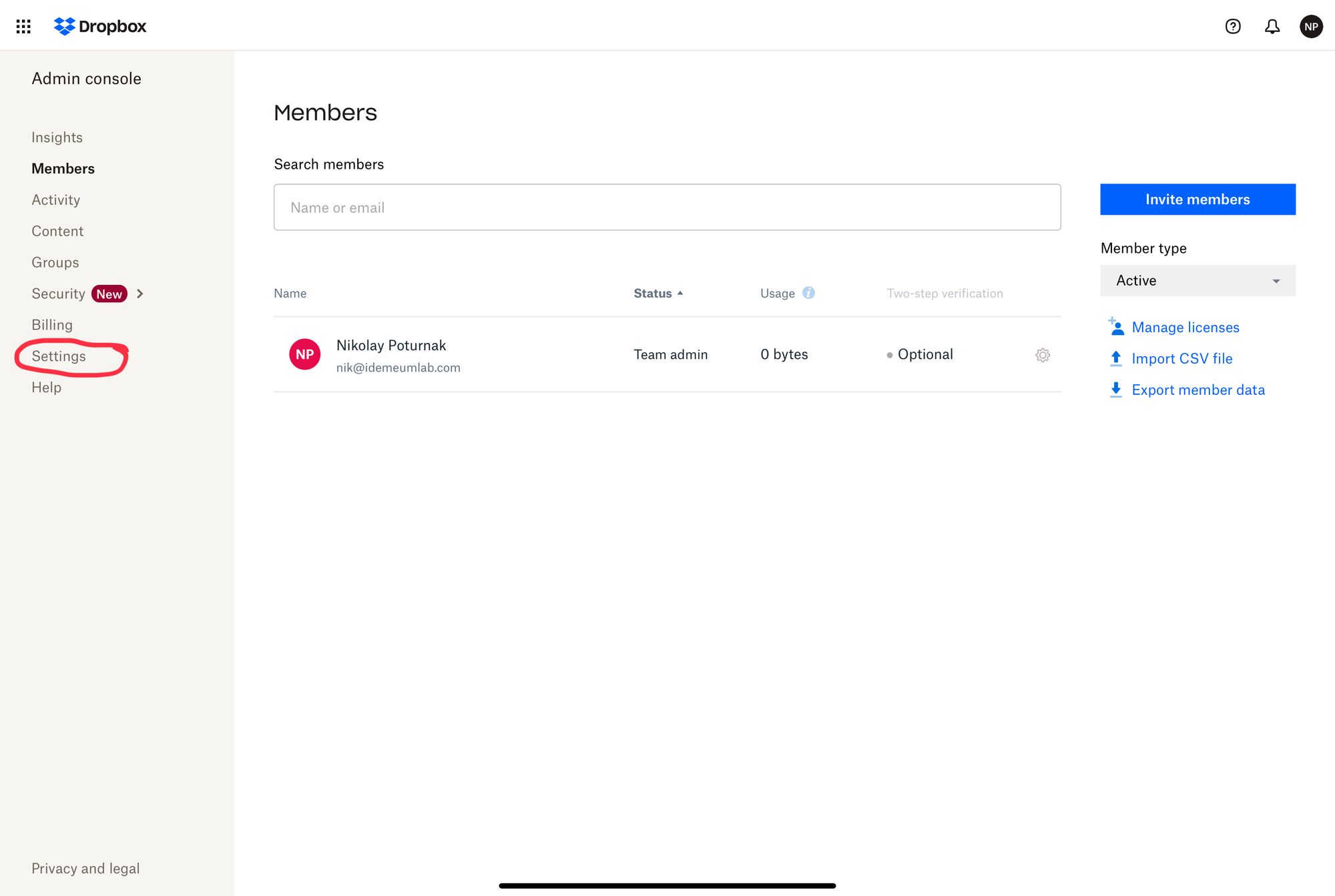This screenshot has width=1335, height=896.
Task: Open the Security section
Action: point(58,294)
